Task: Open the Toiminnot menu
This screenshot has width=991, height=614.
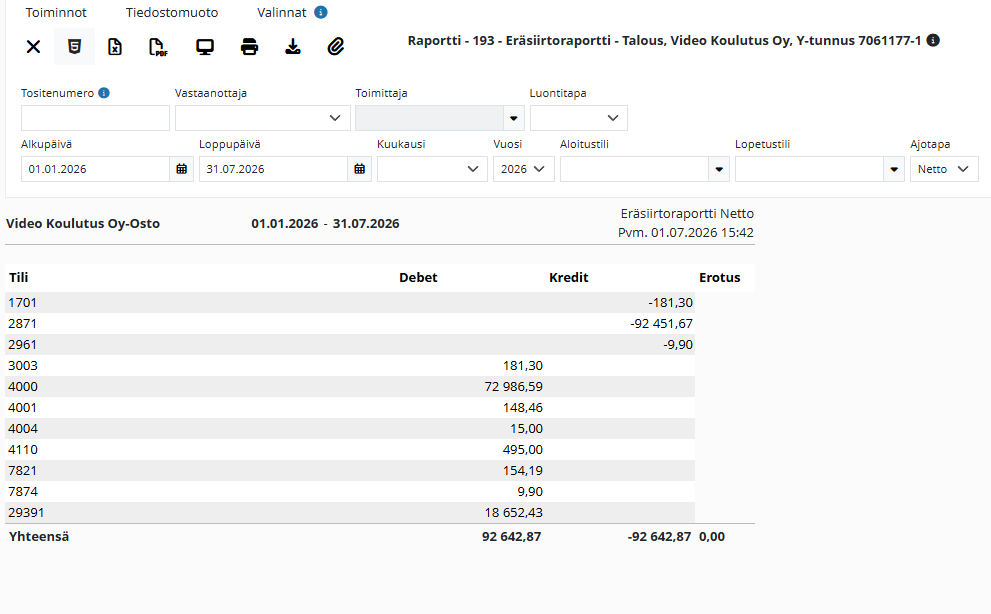Action: (56, 13)
